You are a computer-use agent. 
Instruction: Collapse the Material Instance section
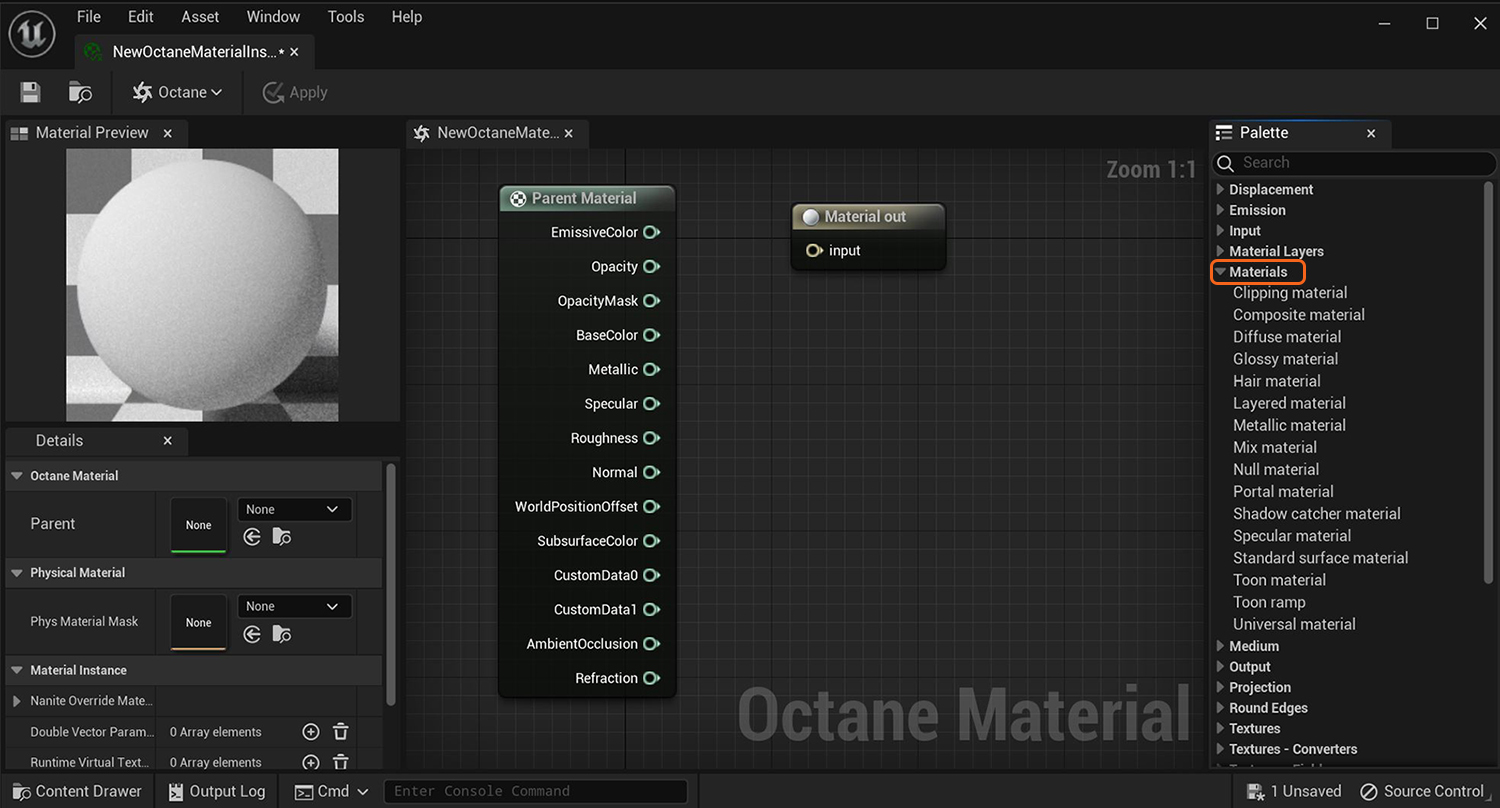tap(17, 670)
